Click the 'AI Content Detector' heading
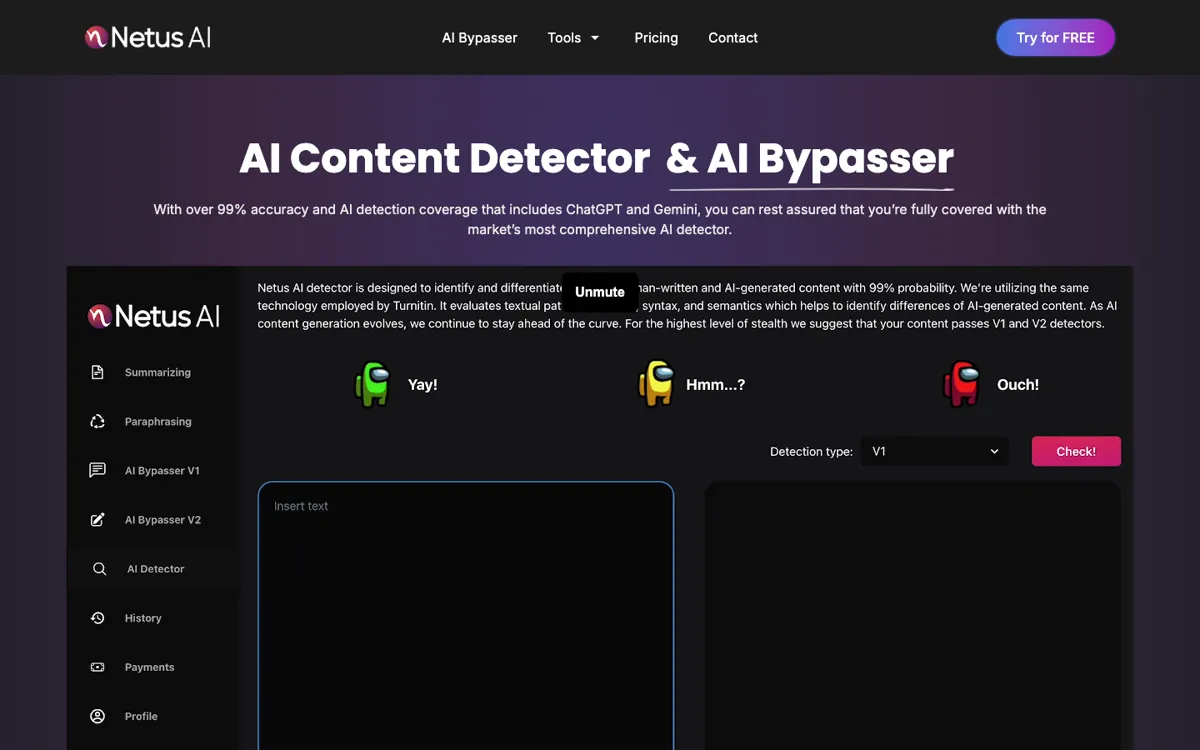The image size is (1200, 750). point(444,158)
